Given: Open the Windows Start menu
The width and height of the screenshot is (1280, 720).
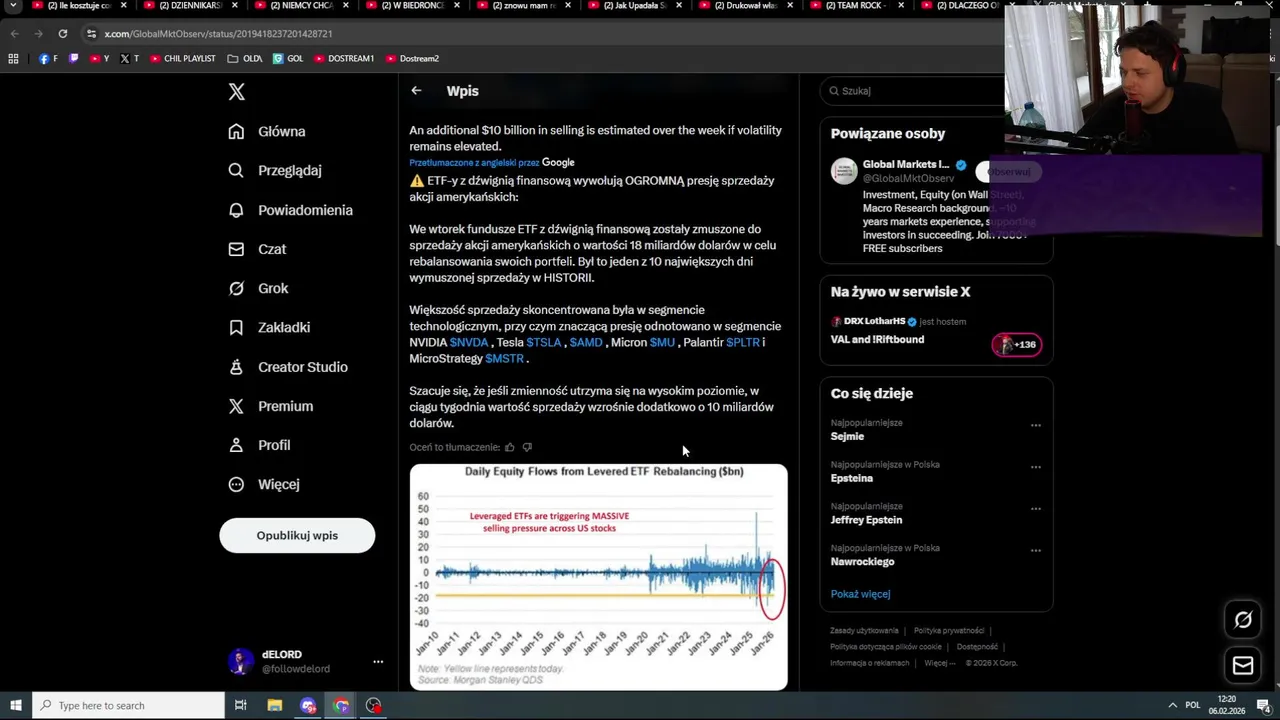Looking at the screenshot, I should [15, 706].
